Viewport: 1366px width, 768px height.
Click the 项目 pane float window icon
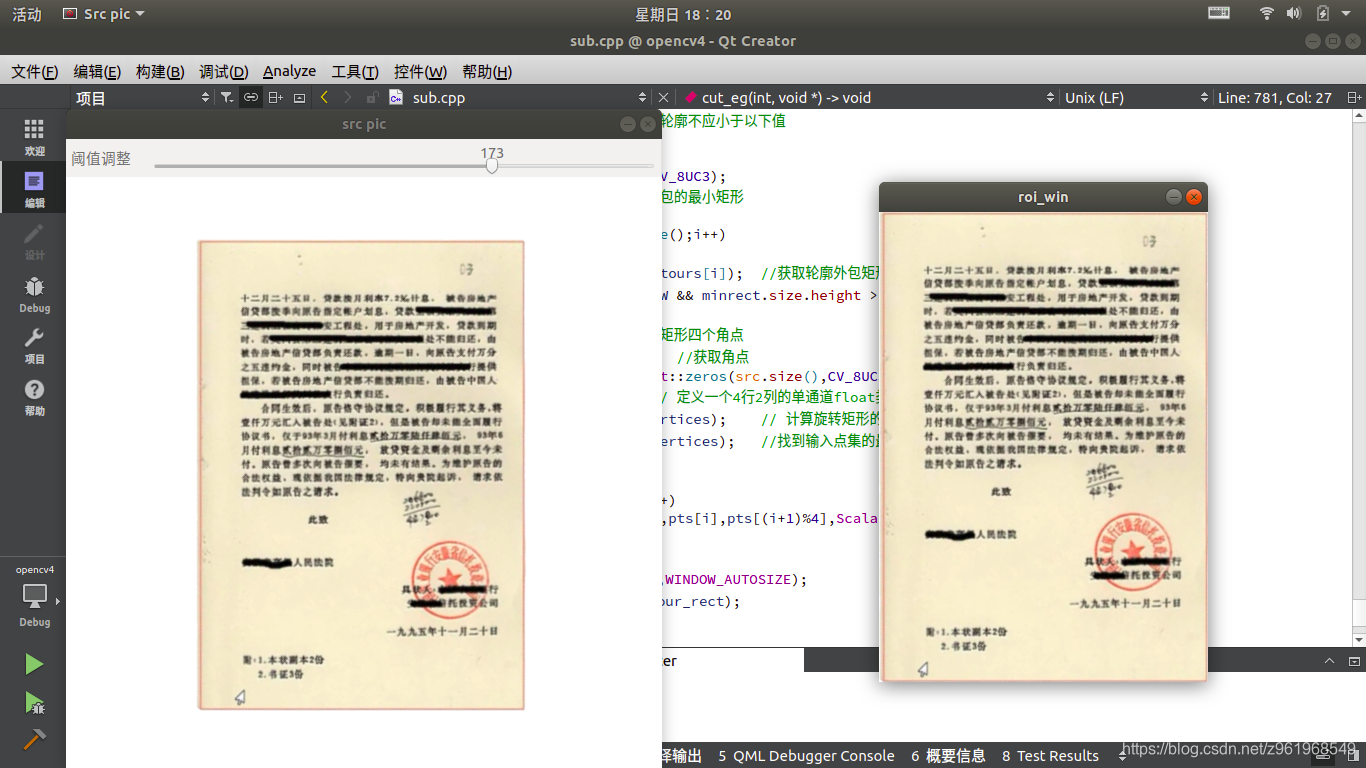(299, 97)
